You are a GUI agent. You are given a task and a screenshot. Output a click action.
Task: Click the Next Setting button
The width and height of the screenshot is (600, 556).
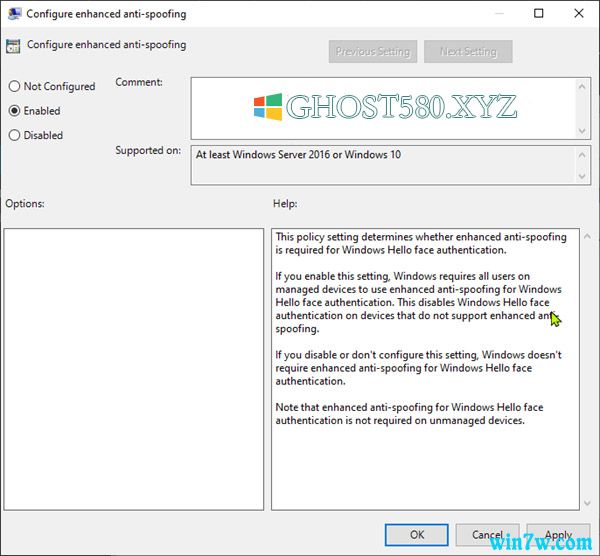pos(468,51)
